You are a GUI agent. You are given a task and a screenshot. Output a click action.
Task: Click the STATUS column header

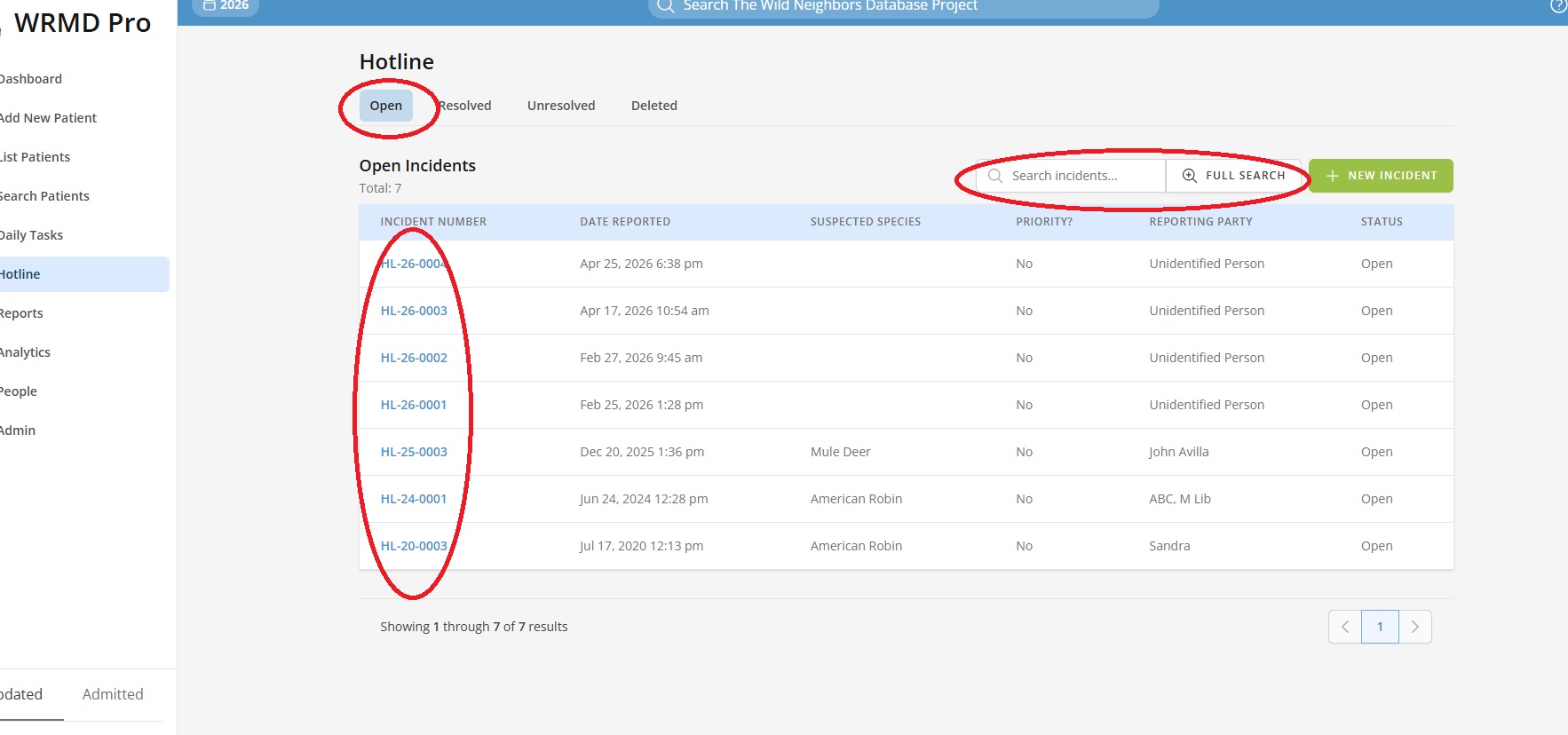[x=1382, y=222]
